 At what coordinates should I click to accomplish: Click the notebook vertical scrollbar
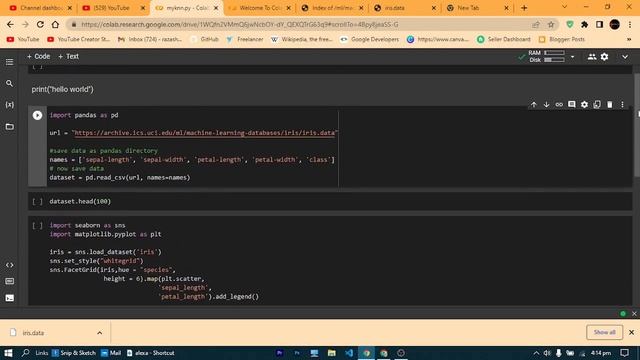click(x=636, y=126)
